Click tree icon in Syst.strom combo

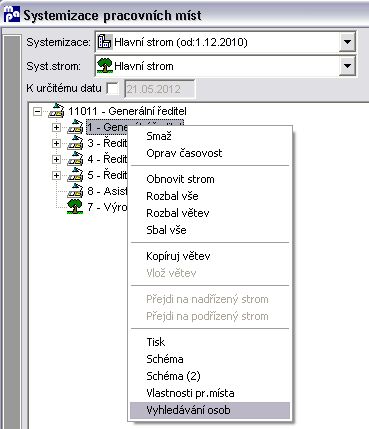click(105, 66)
